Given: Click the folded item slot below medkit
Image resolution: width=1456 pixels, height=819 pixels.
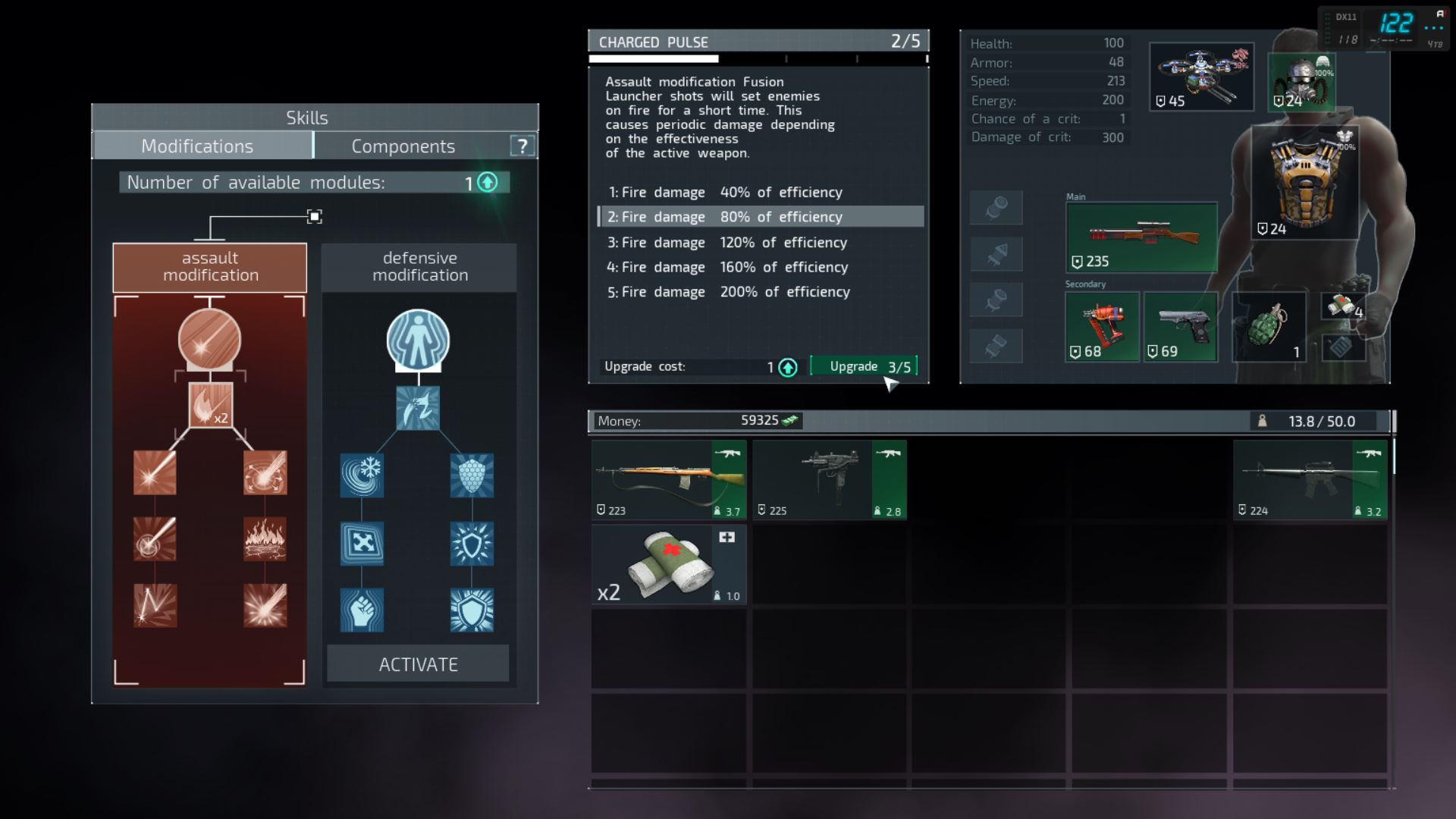Looking at the screenshot, I should (x=1342, y=347).
